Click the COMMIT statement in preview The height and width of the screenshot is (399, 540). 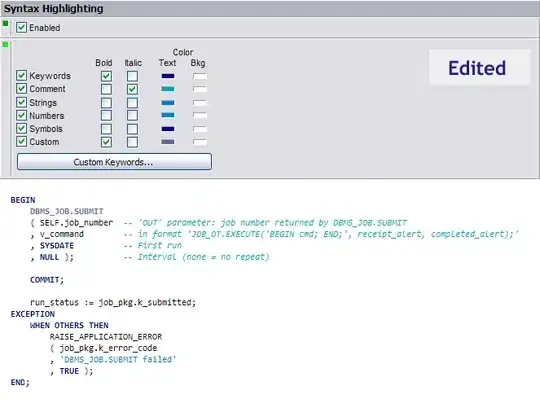(47, 280)
